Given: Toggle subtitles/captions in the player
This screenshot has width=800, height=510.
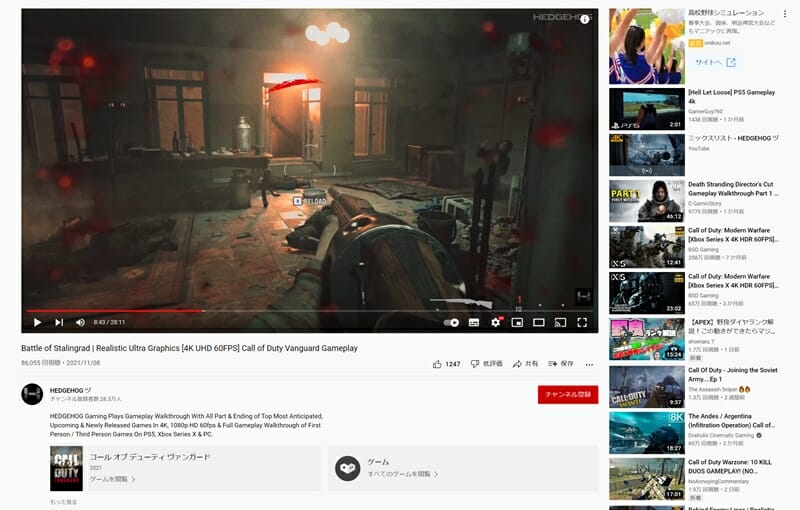Looking at the screenshot, I should coord(474,322).
